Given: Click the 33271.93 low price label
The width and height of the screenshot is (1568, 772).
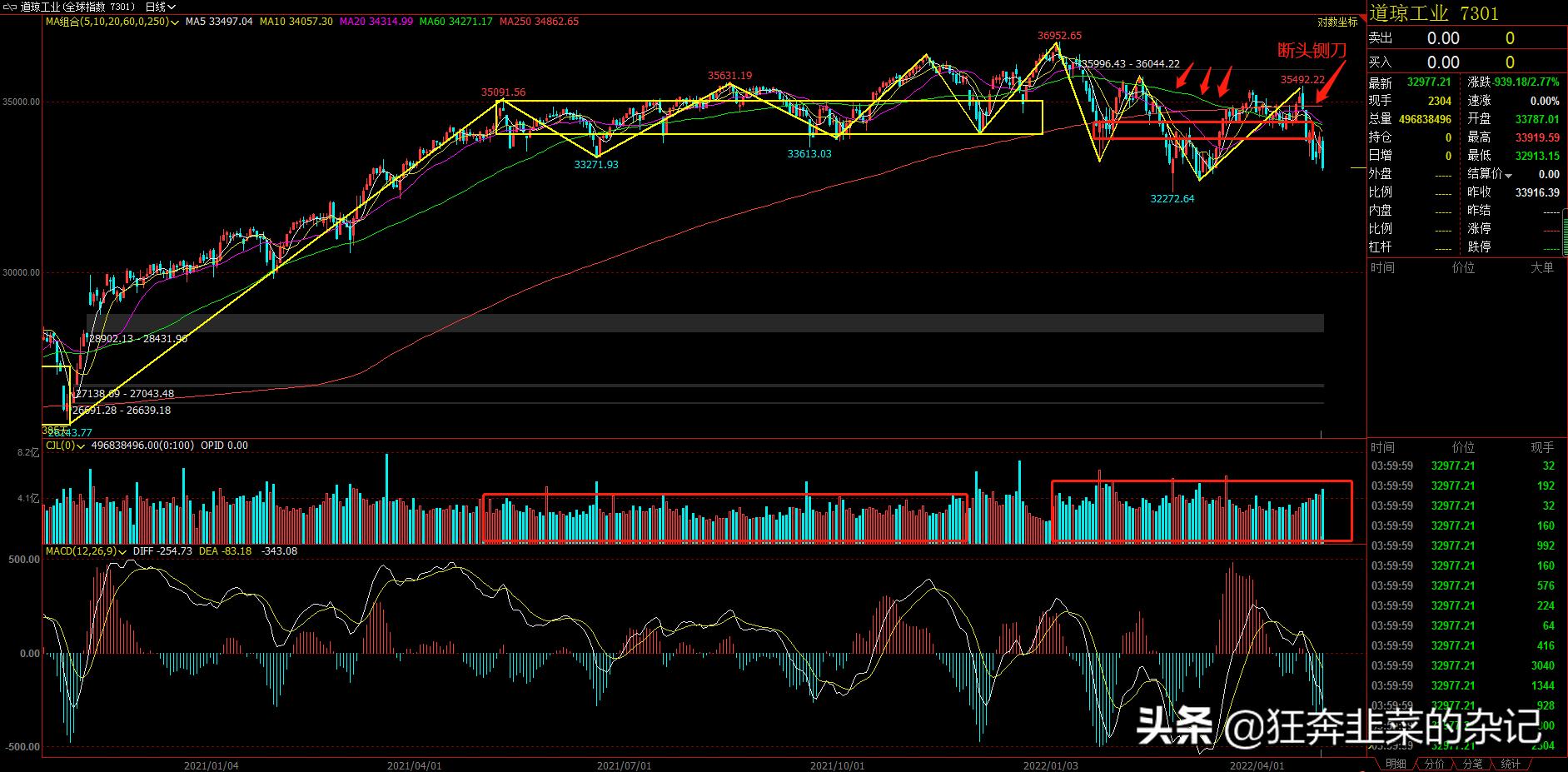Looking at the screenshot, I should click(x=596, y=165).
